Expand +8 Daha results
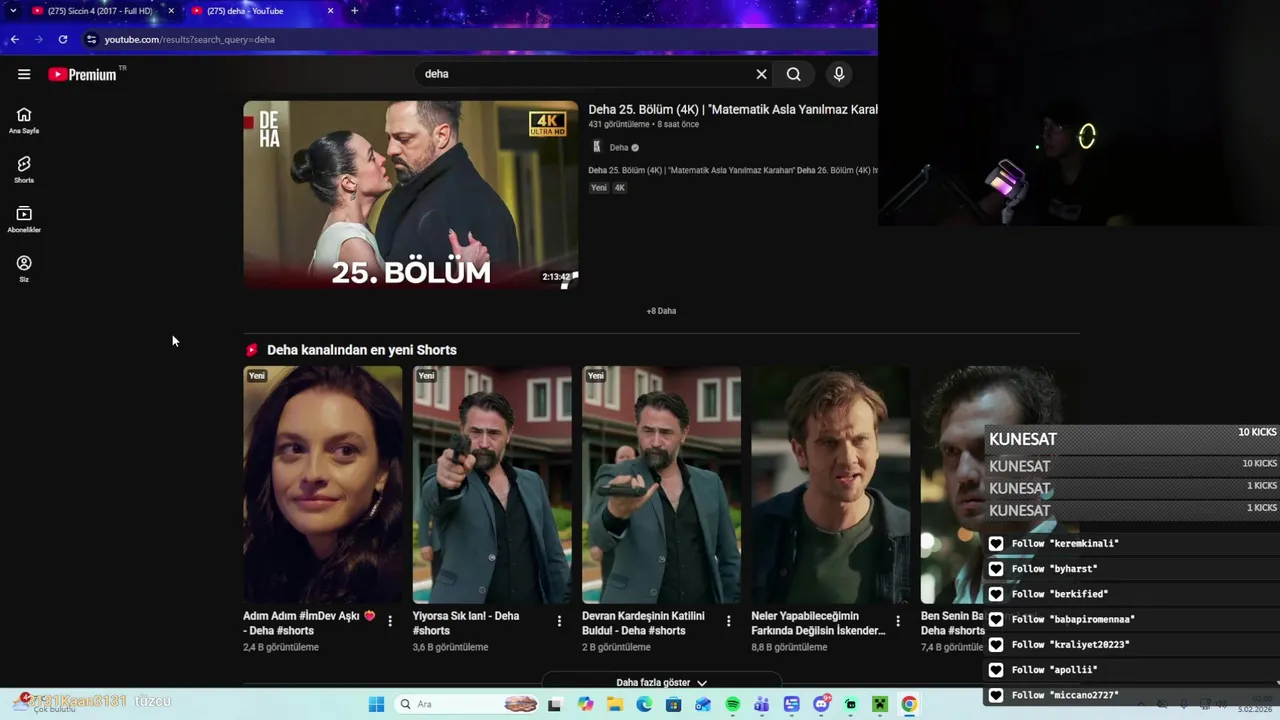This screenshot has width=1280, height=720. (661, 311)
